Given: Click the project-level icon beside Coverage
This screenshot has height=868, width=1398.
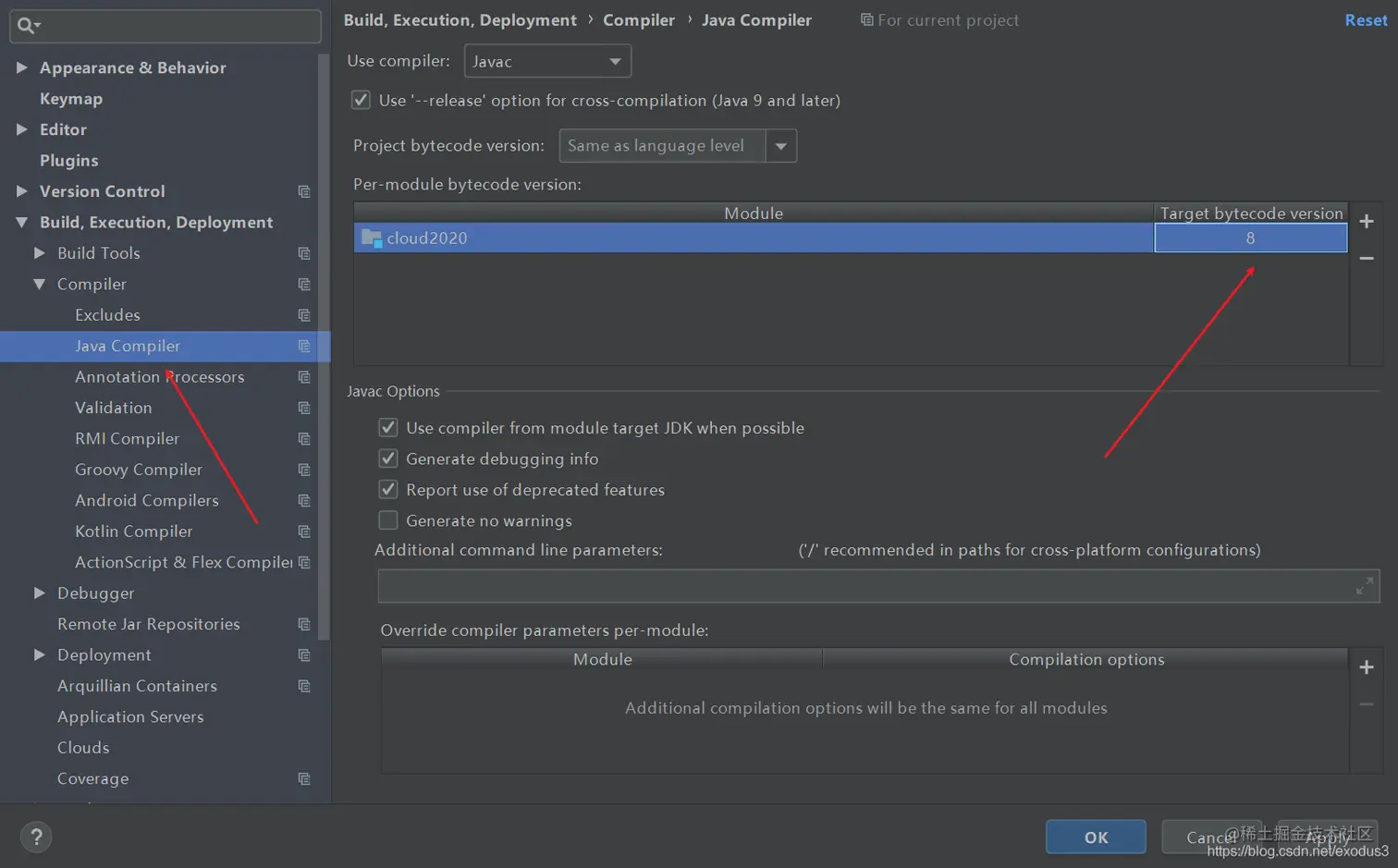Looking at the screenshot, I should tap(303, 778).
